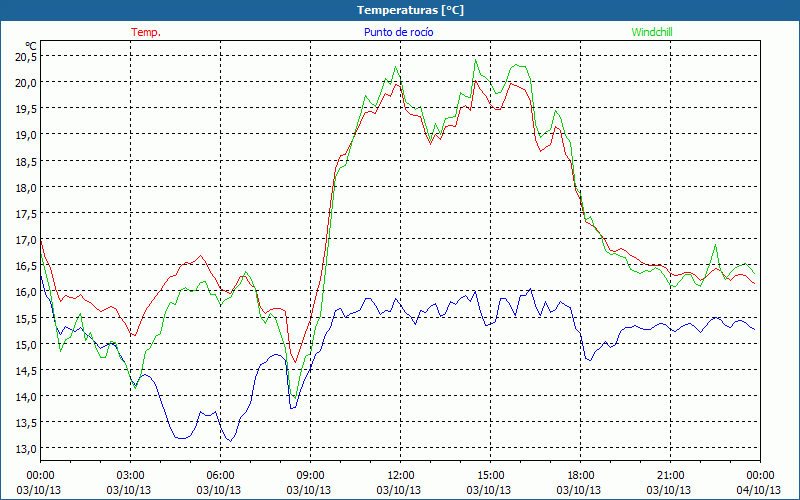Click the 14,0 y-axis value
Image resolution: width=800 pixels, height=500 pixels.
[26, 397]
